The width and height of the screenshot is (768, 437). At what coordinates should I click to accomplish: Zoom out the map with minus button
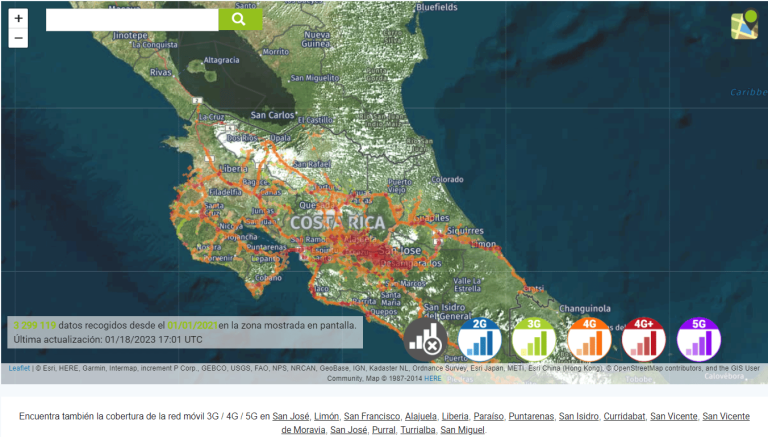tap(18, 38)
